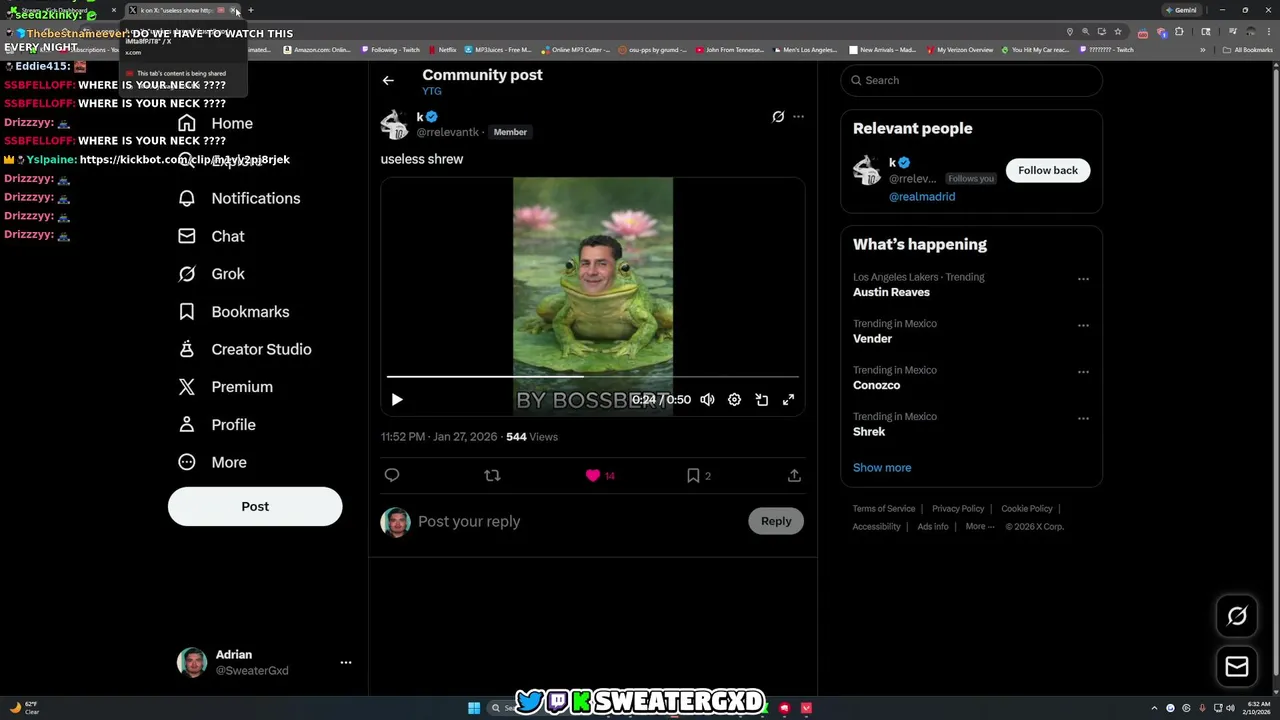Click the Profile person icon

[187, 425]
